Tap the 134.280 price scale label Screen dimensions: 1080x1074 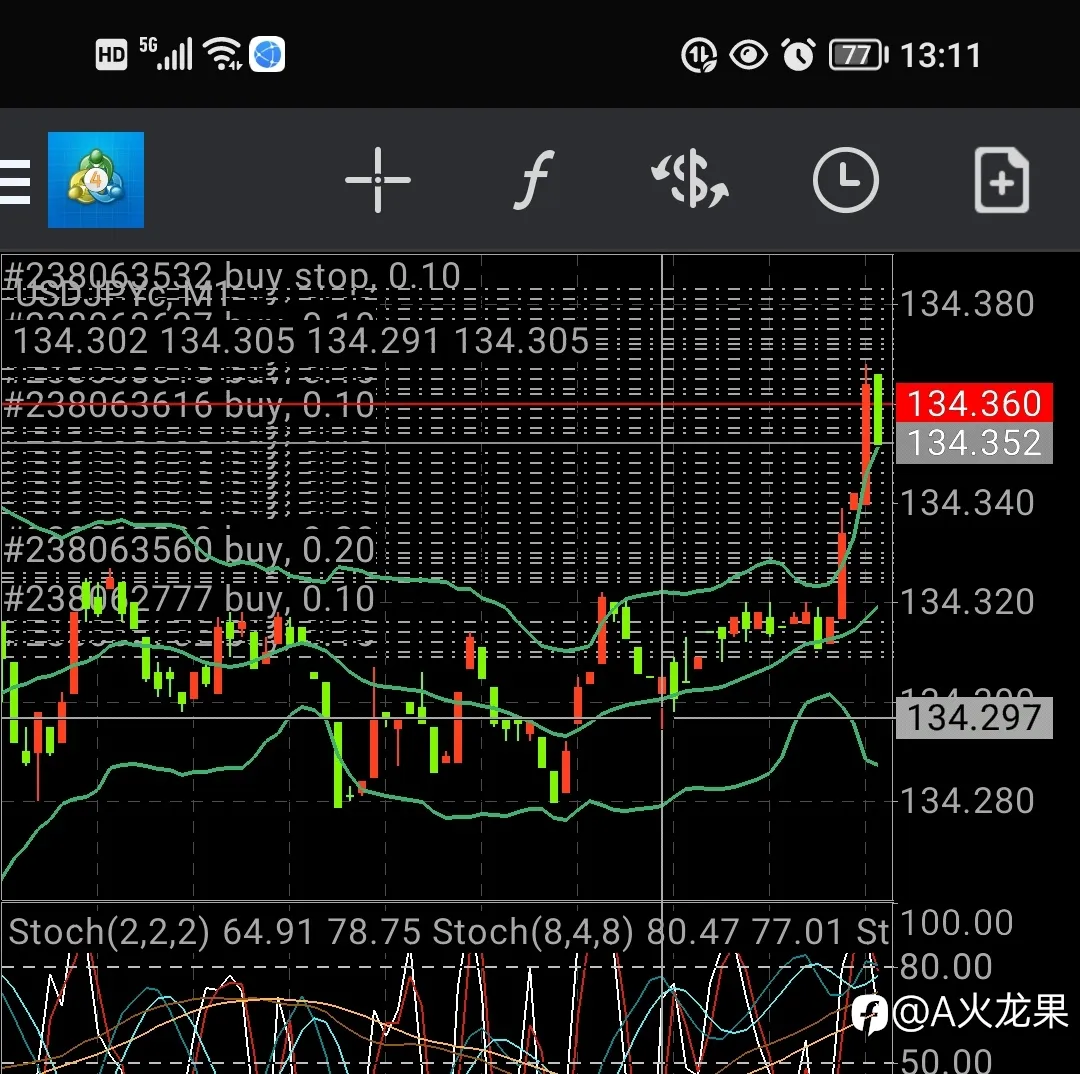click(x=968, y=801)
